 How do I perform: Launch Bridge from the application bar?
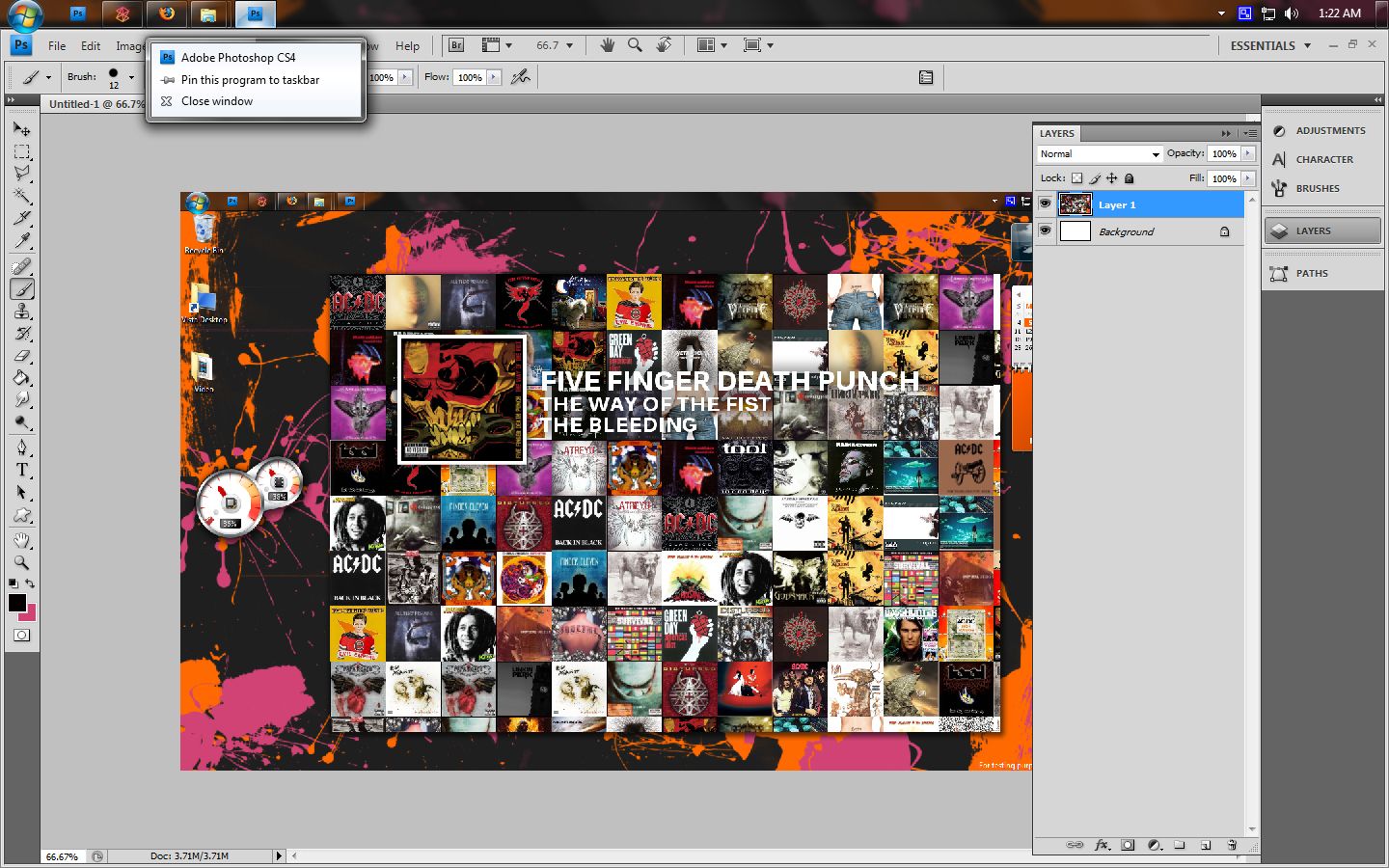click(x=456, y=45)
